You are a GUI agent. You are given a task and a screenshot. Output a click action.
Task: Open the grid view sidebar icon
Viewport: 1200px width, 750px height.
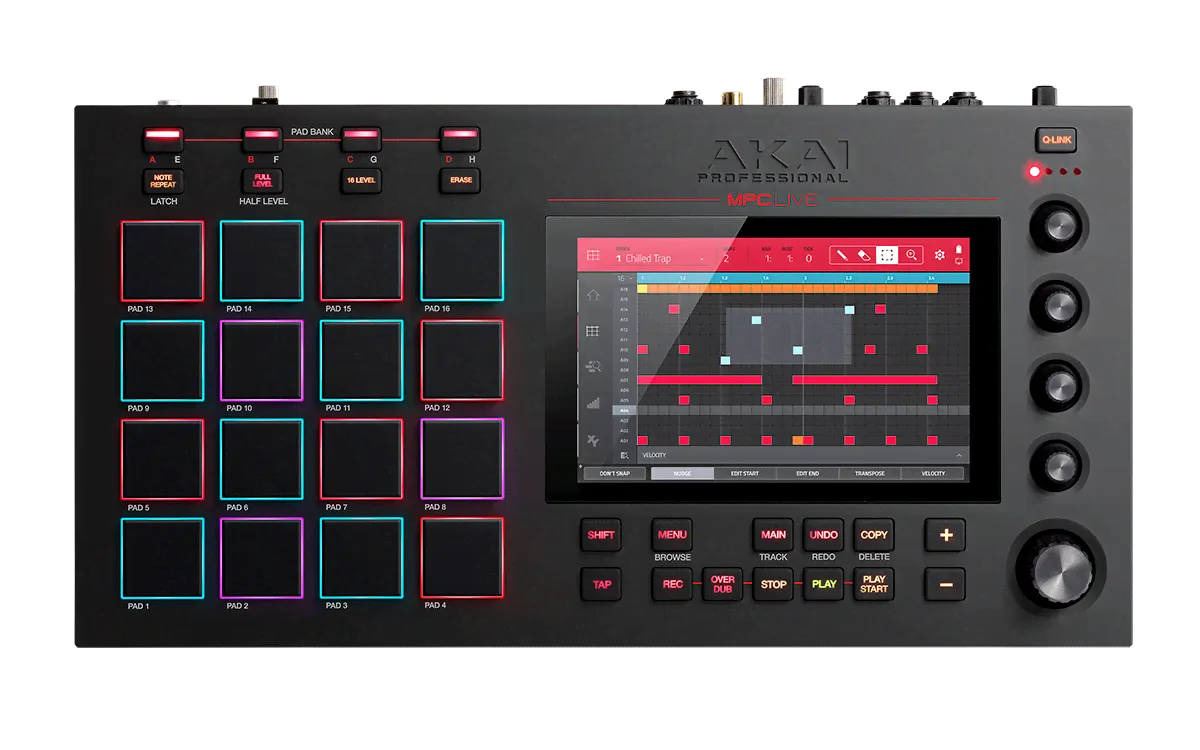pyautogui.click(x=593, y=331)
